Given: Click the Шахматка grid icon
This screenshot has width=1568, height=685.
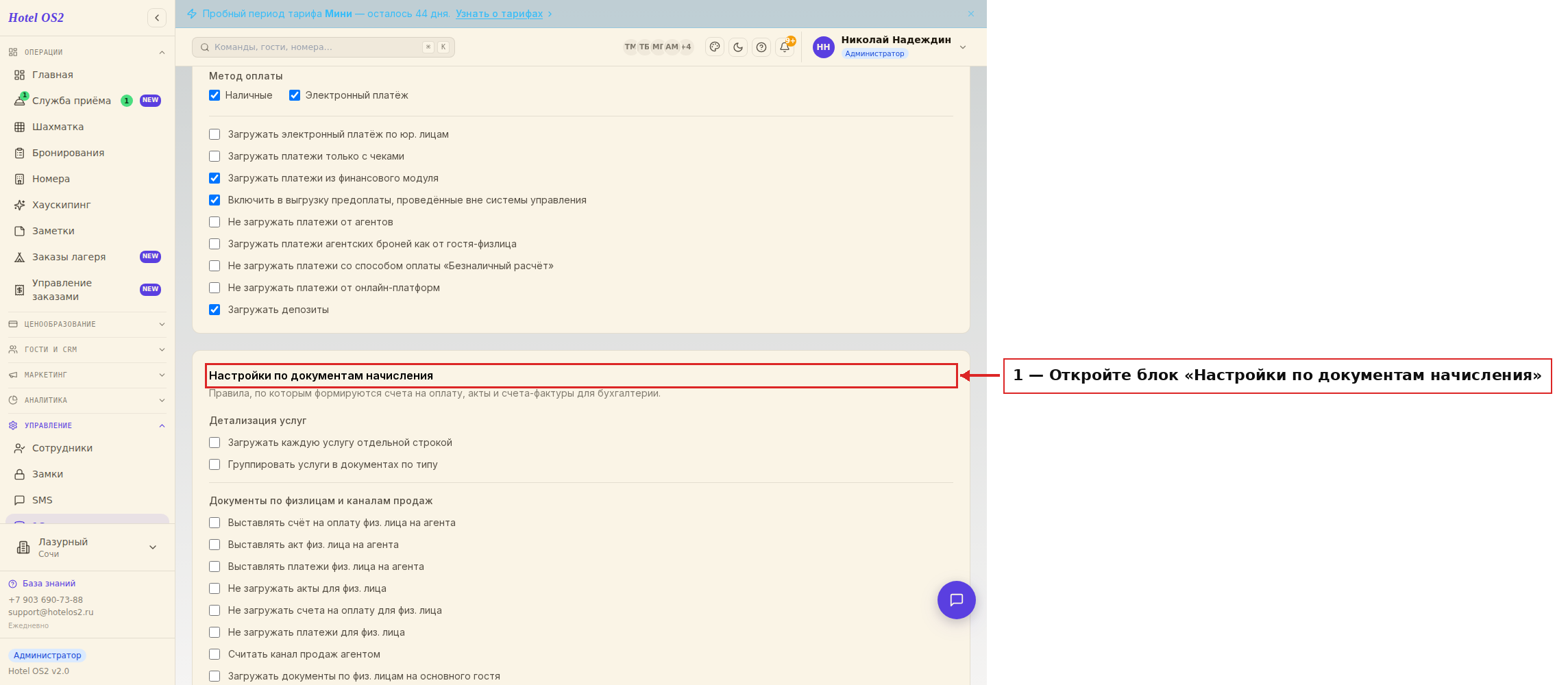Looking at the screenshot, I should (x=20, y=127).
